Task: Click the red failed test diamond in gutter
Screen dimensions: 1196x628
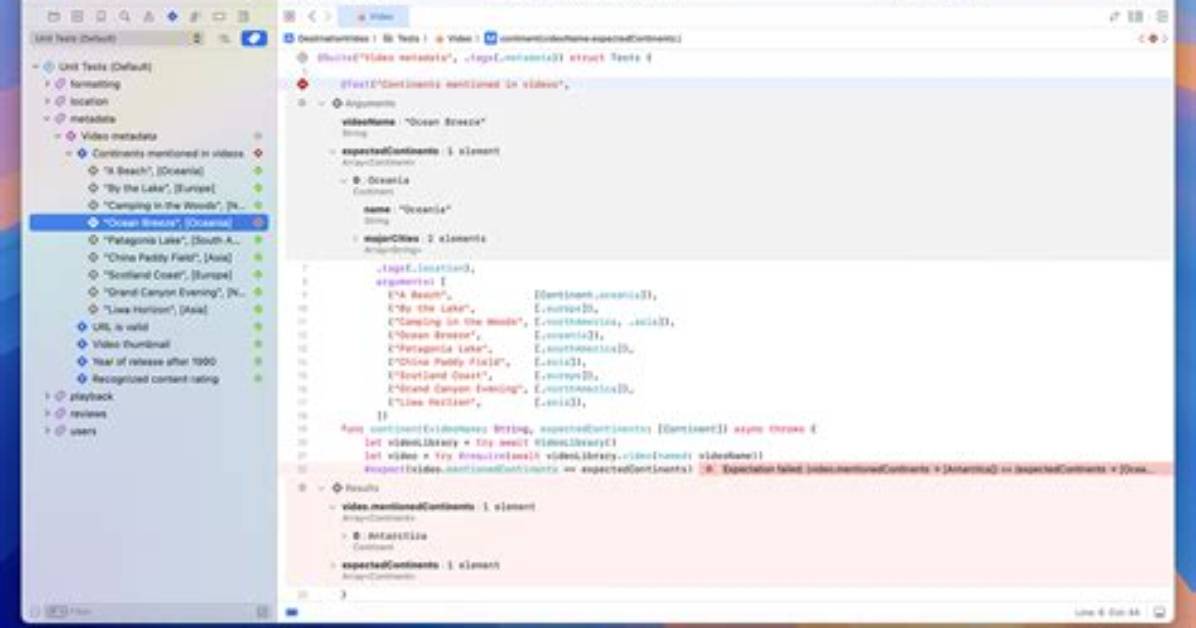Action: [x=302, y=84]
